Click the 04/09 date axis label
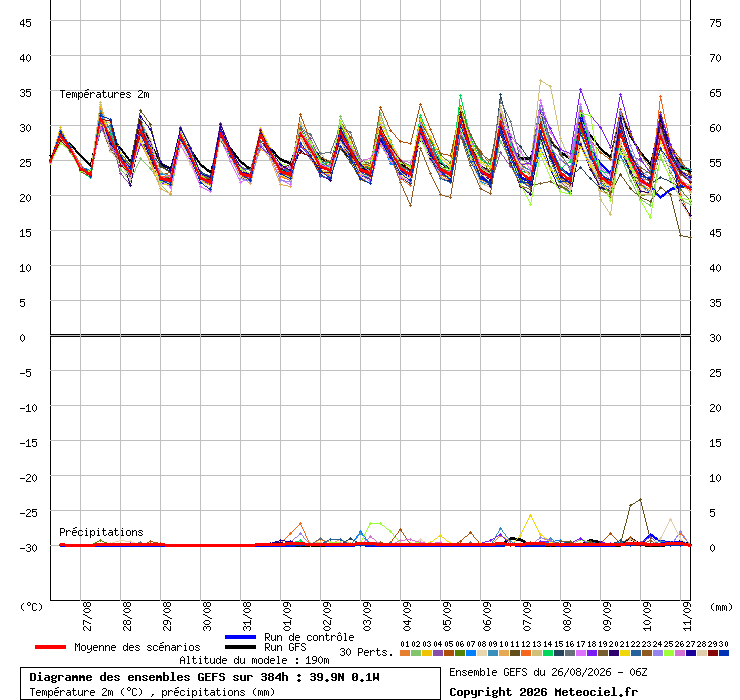The height and width of the screenshot is (700, 740). click(x=407, y=616)
